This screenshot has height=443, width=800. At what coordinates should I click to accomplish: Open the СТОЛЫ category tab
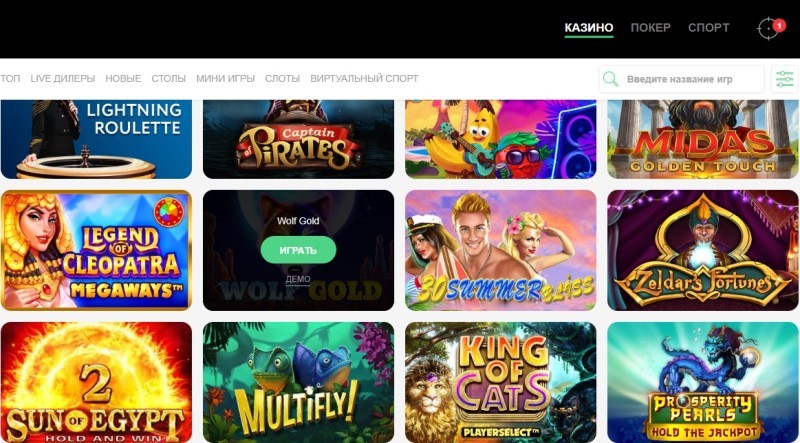pos(168,79)
